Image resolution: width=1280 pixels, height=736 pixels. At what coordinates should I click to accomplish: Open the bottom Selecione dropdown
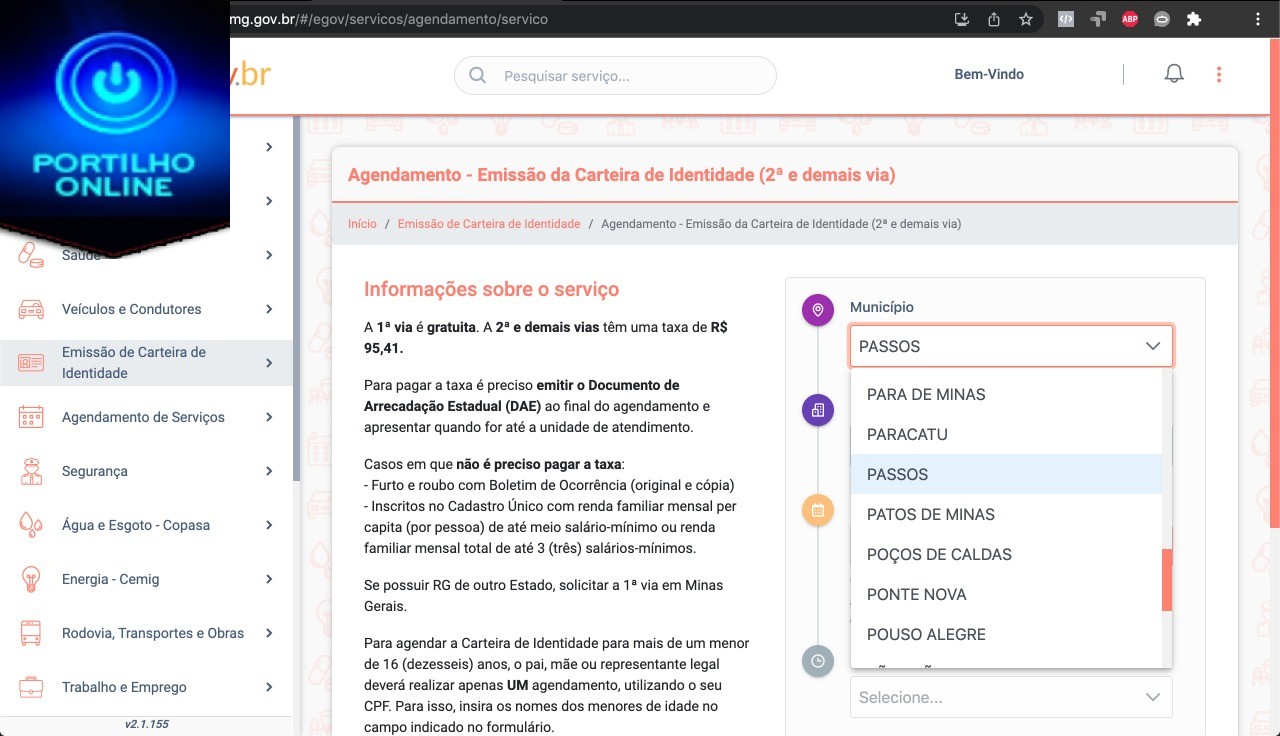[x=1010, y=697]
